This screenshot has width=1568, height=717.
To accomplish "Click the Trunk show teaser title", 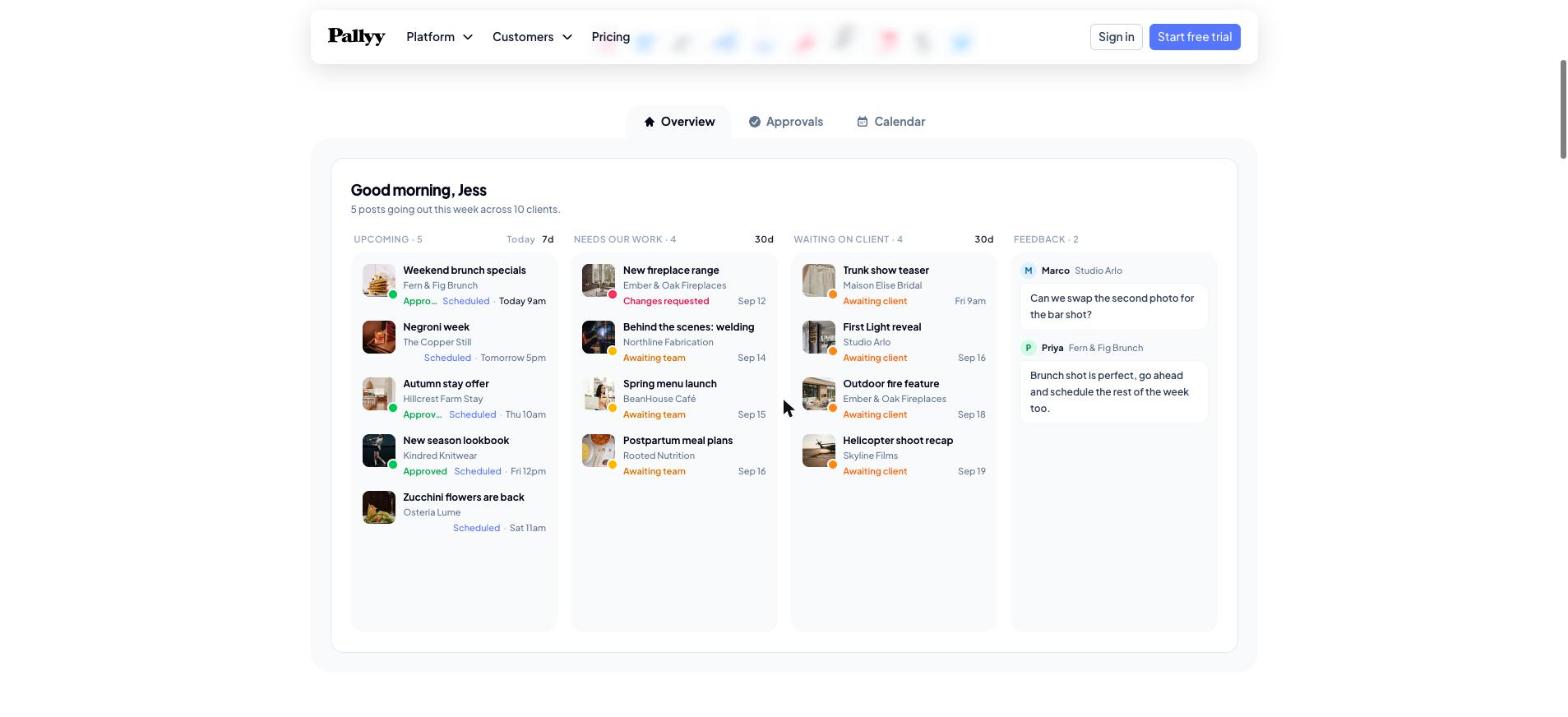I will click(x=886, y=271).
